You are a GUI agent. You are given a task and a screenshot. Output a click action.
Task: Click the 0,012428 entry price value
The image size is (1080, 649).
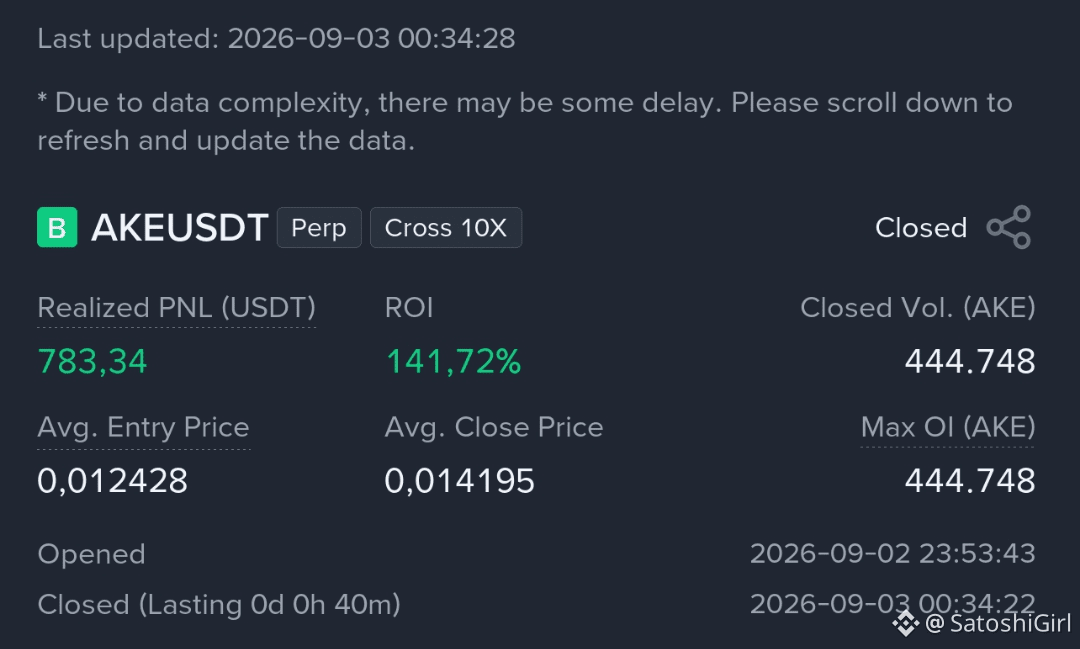click(112, 480)
